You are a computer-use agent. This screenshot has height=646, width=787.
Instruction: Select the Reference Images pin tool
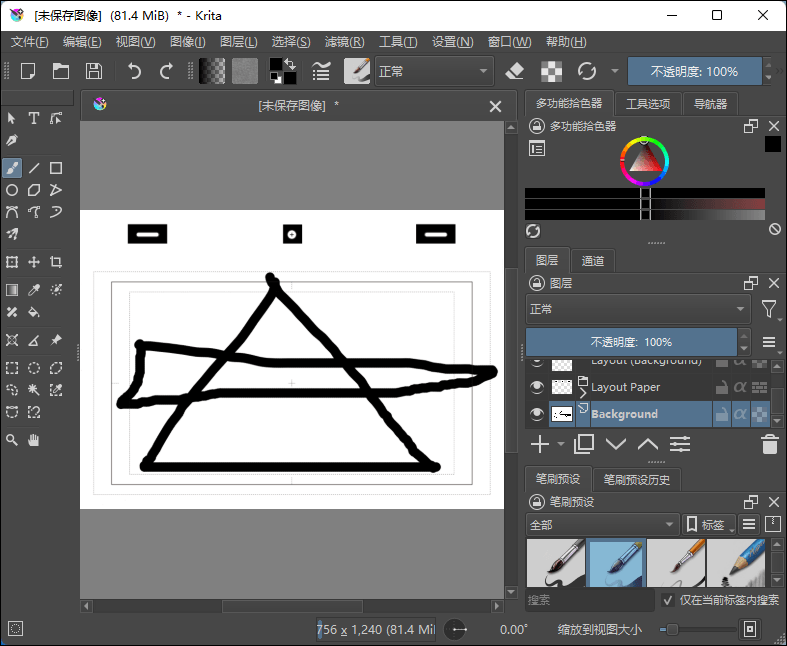pyautogui.click(x=56, y=340)
